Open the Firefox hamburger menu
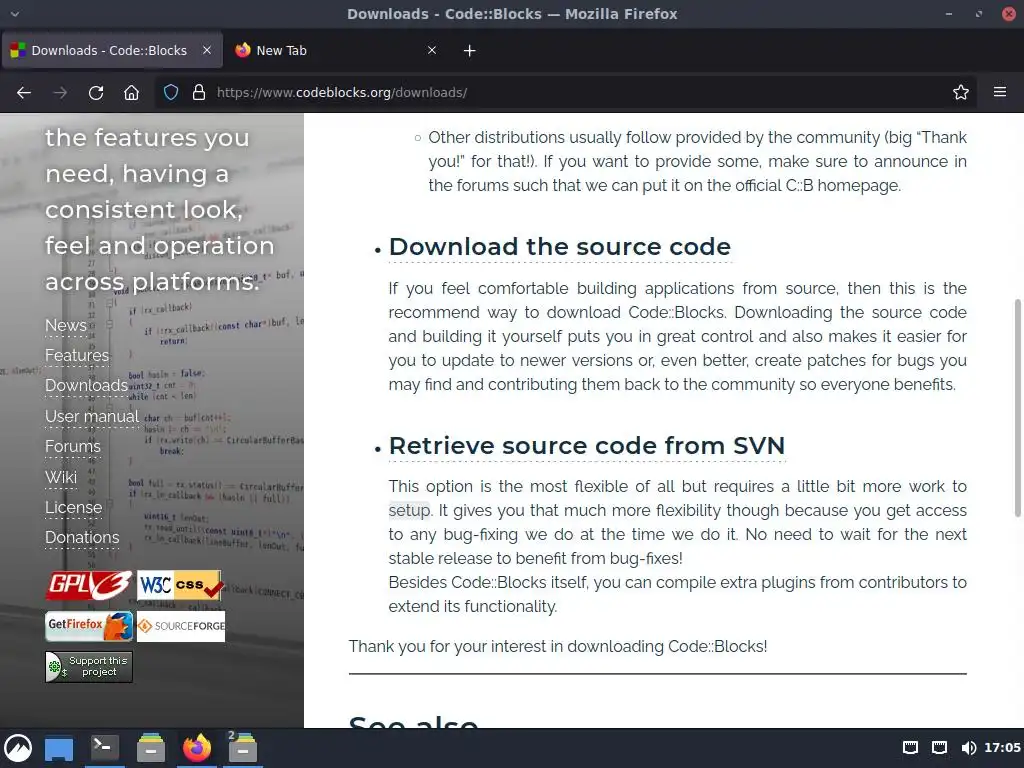The width and height of the screenshot is (1024, 768). tap(1000, 92)
